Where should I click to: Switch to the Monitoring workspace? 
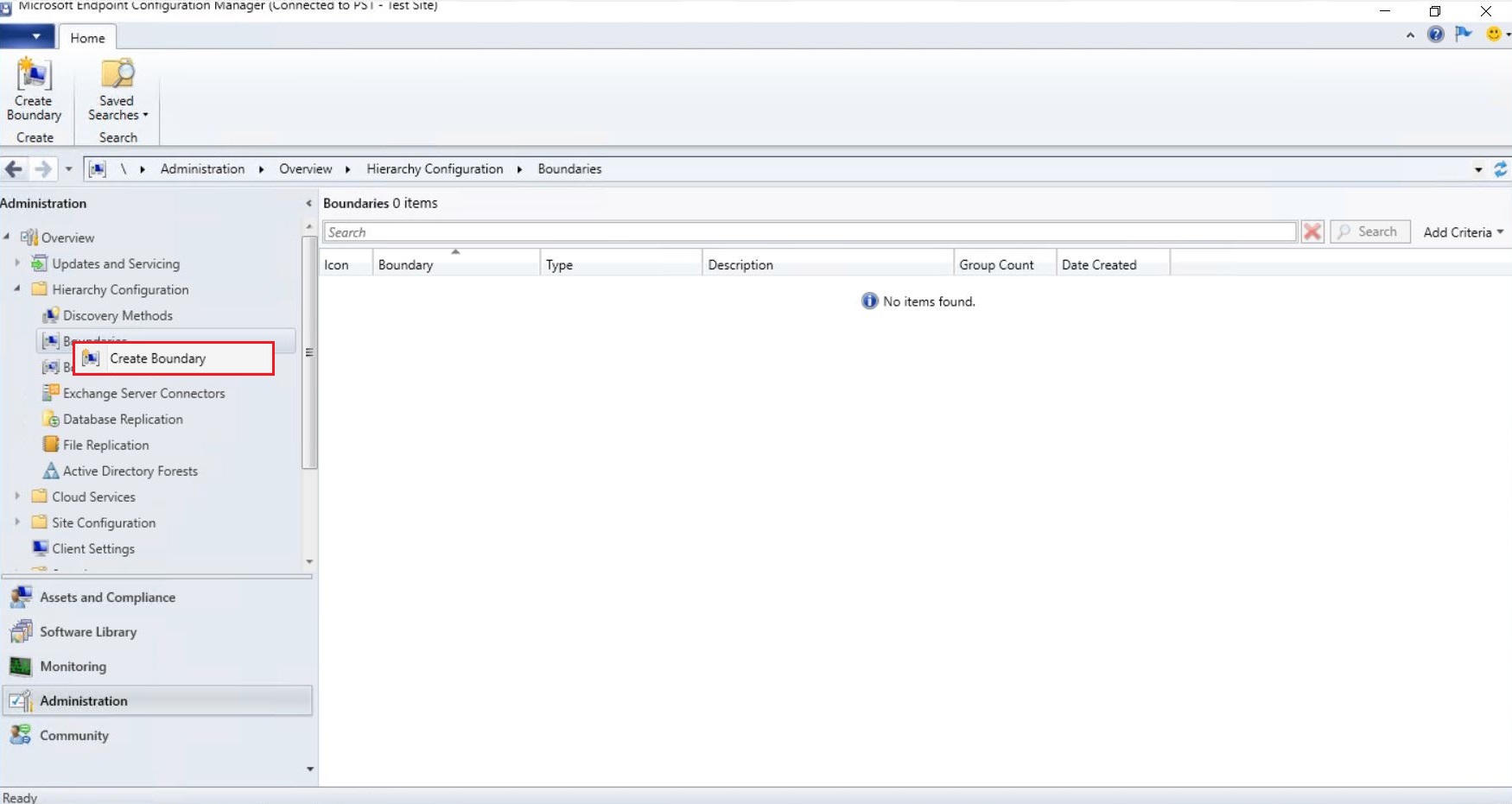pyautogui.click(x=73, y=667)
